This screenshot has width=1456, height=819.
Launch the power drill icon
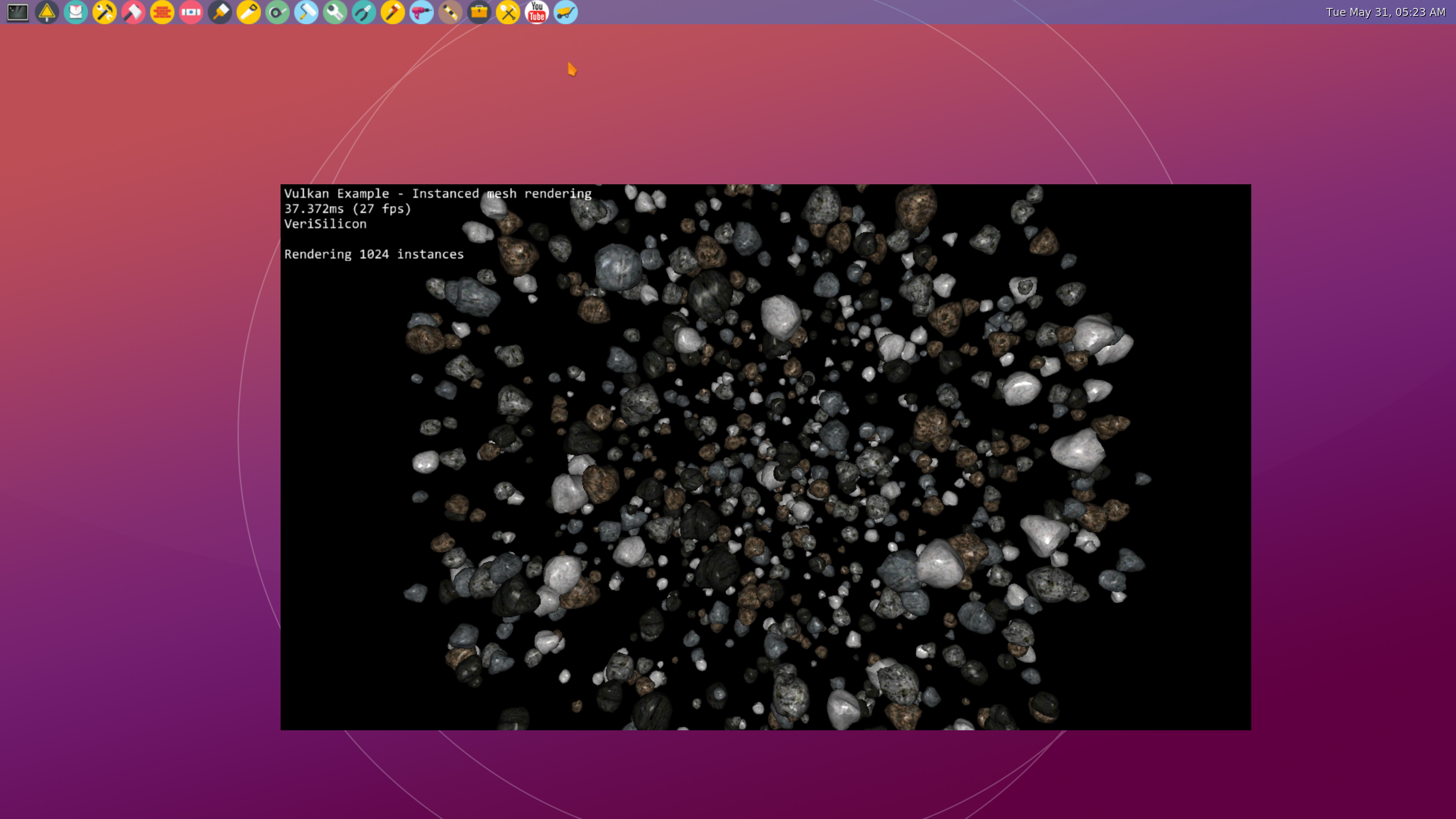422,12
